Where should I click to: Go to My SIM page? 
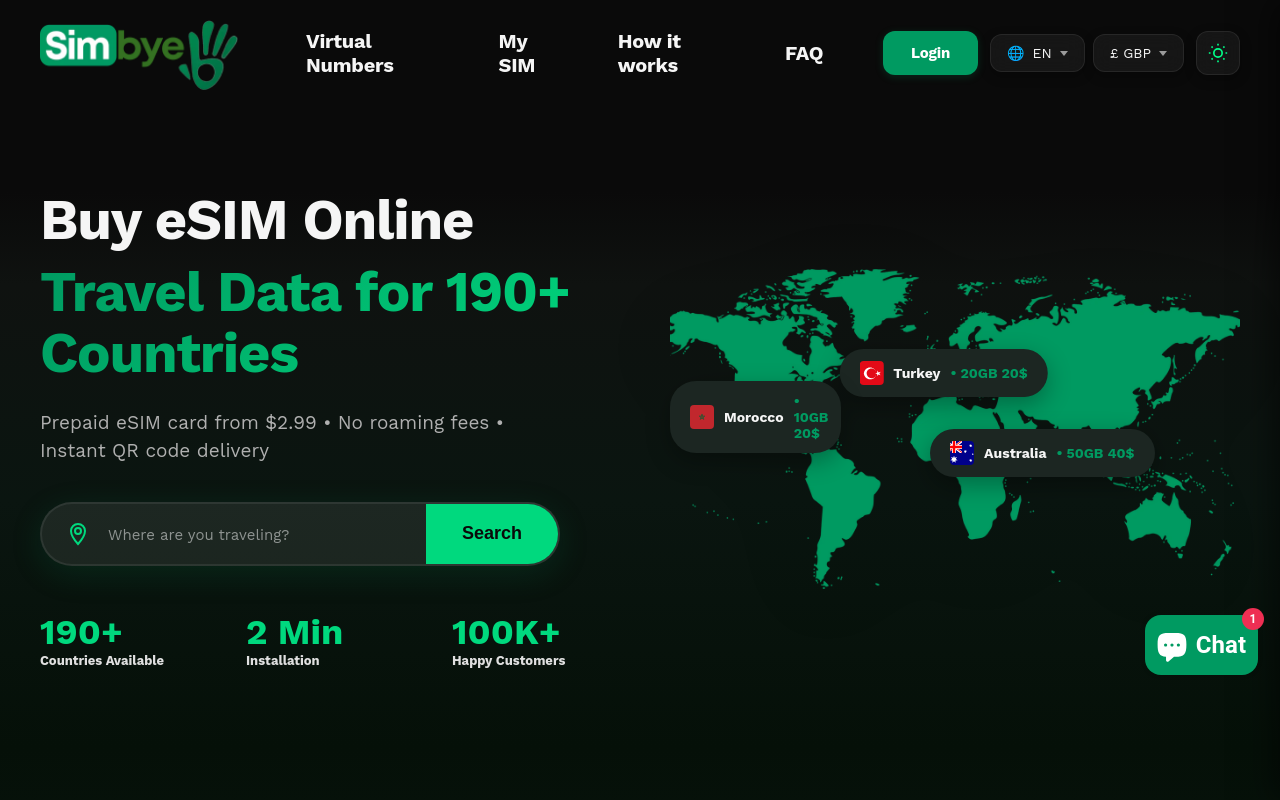516,53
